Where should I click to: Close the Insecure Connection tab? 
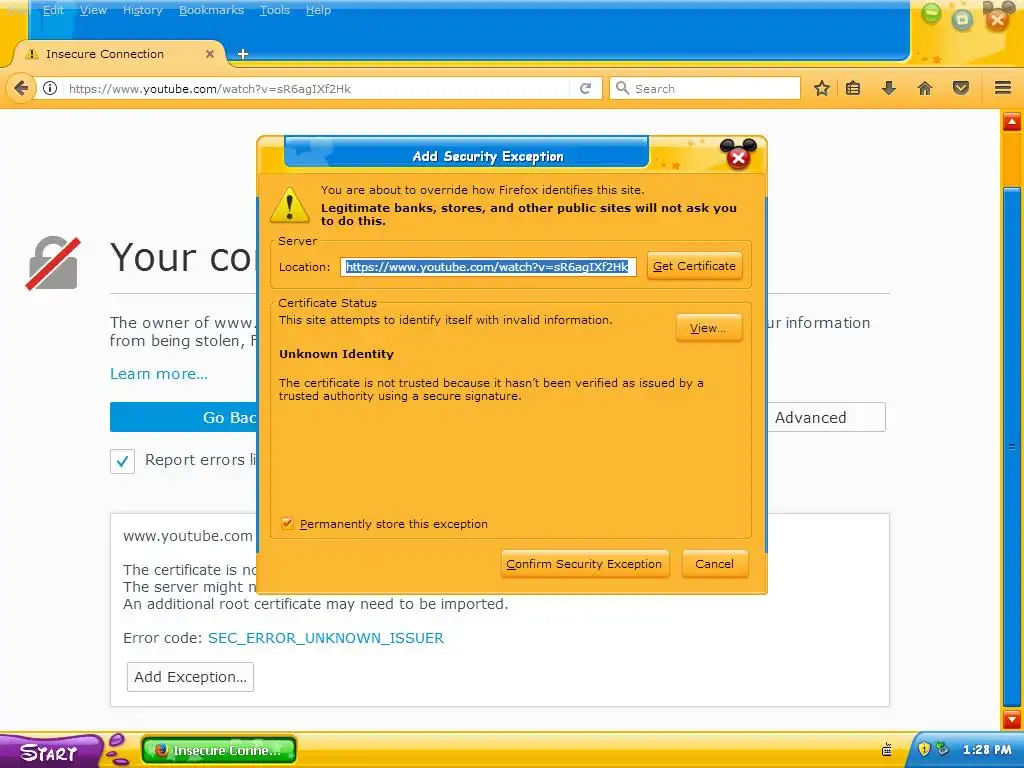coord(210,54)
